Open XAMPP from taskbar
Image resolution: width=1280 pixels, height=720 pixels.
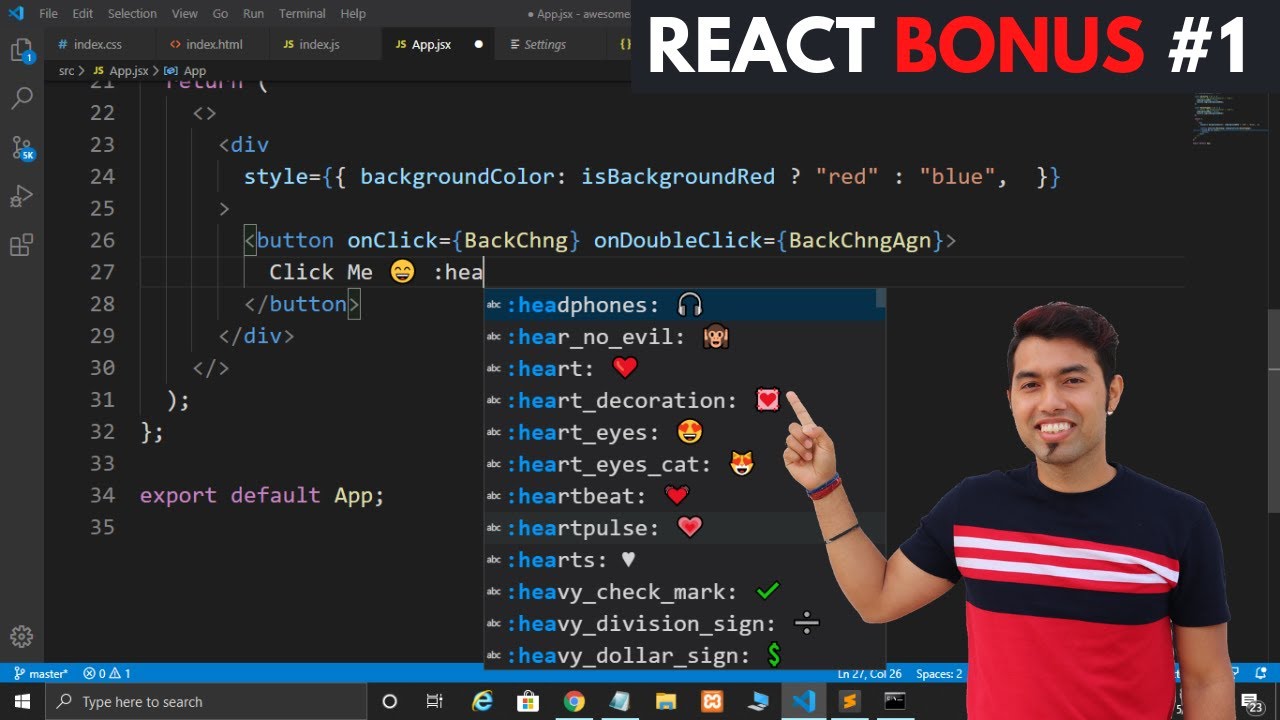click(712, 701)
